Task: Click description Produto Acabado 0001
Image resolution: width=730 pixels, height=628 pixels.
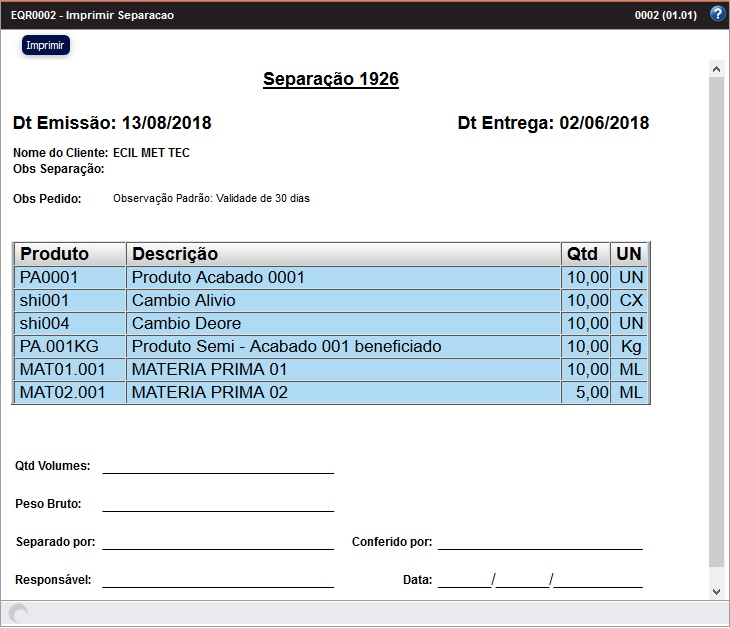Action: (218, 277)
